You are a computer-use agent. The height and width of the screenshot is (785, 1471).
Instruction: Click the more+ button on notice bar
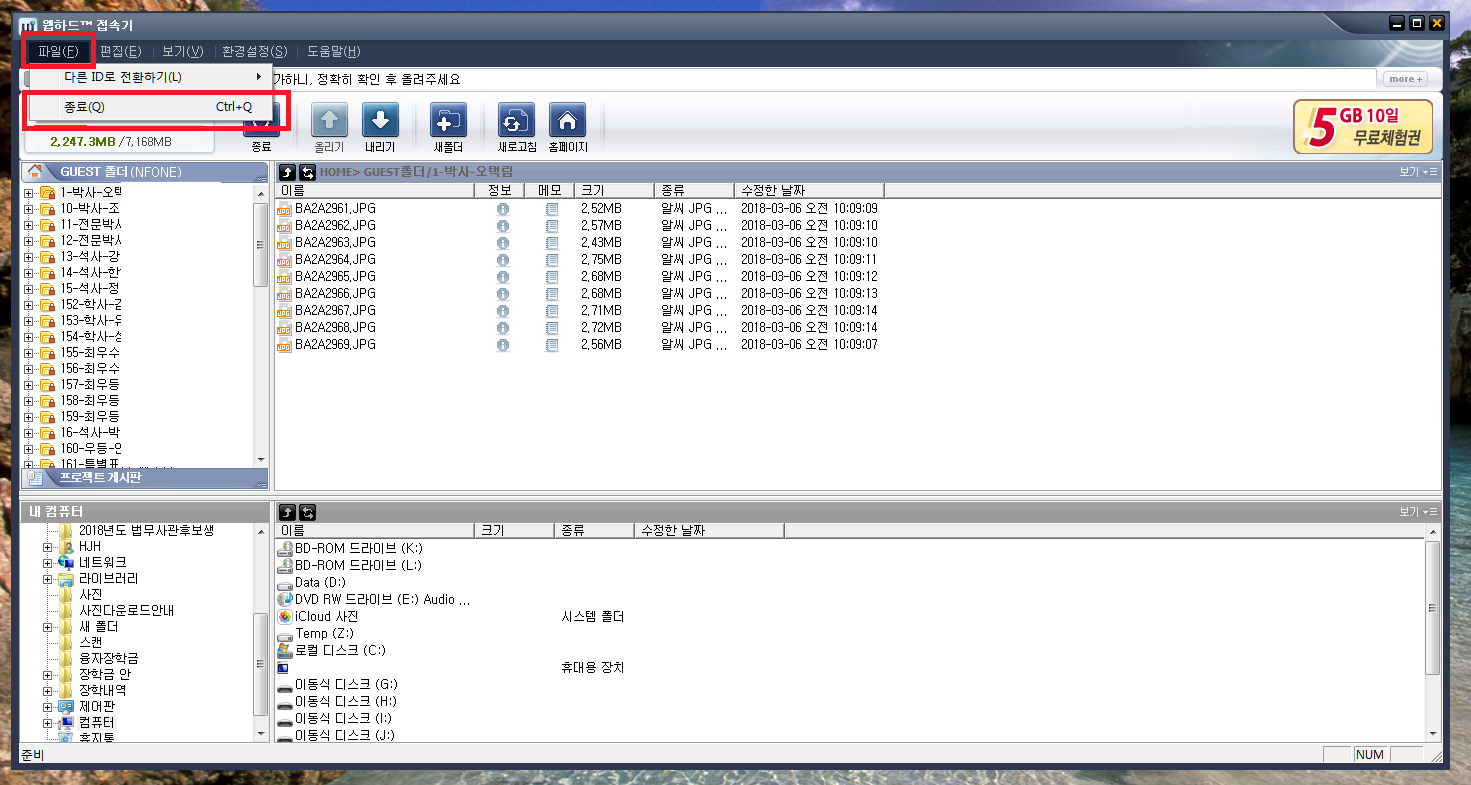point(1403,79)
